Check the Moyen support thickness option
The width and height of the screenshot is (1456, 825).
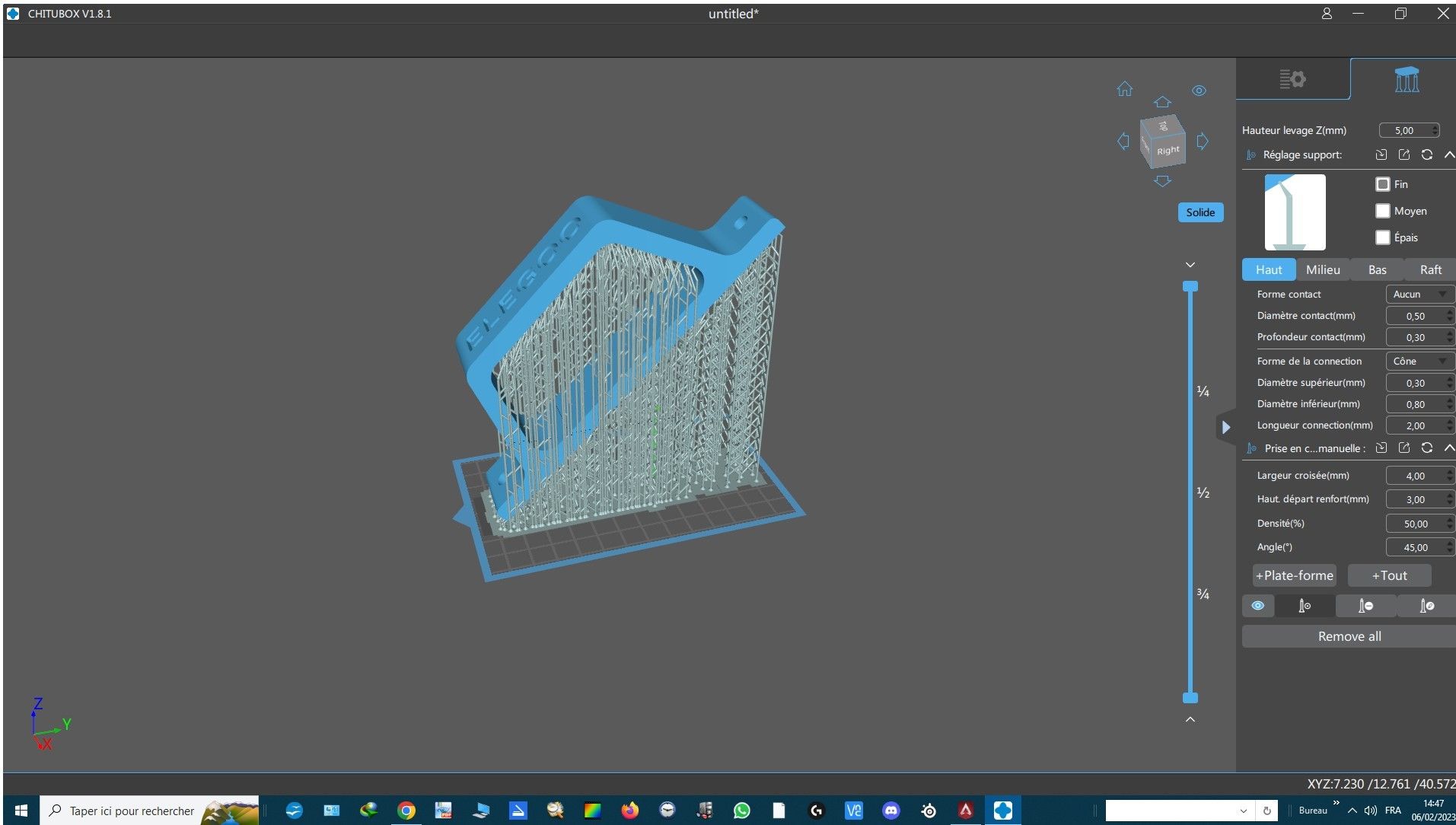(x=1383, y=211)
